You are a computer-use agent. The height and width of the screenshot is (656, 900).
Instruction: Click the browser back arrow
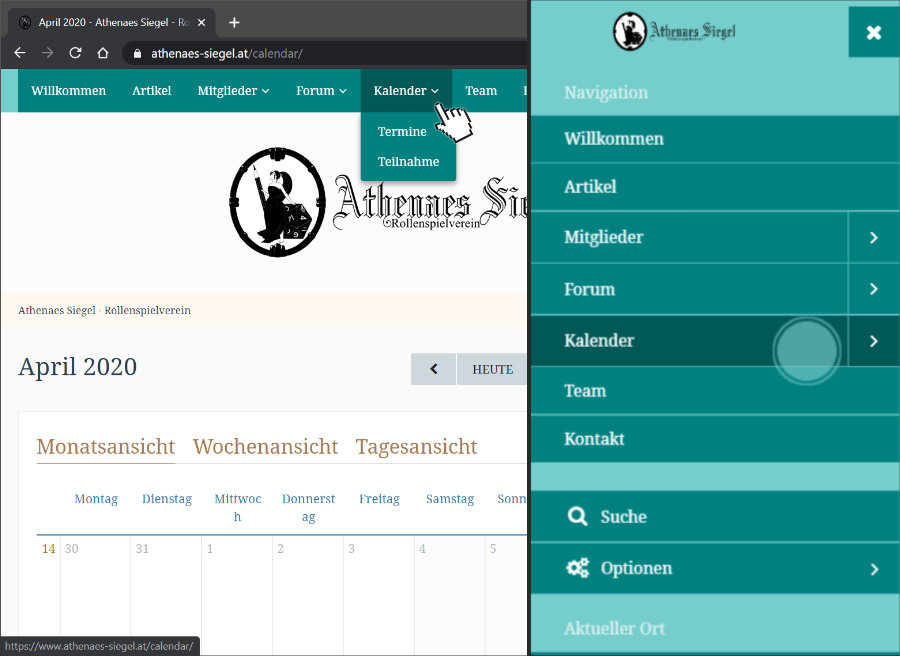[x=20, y=53]
